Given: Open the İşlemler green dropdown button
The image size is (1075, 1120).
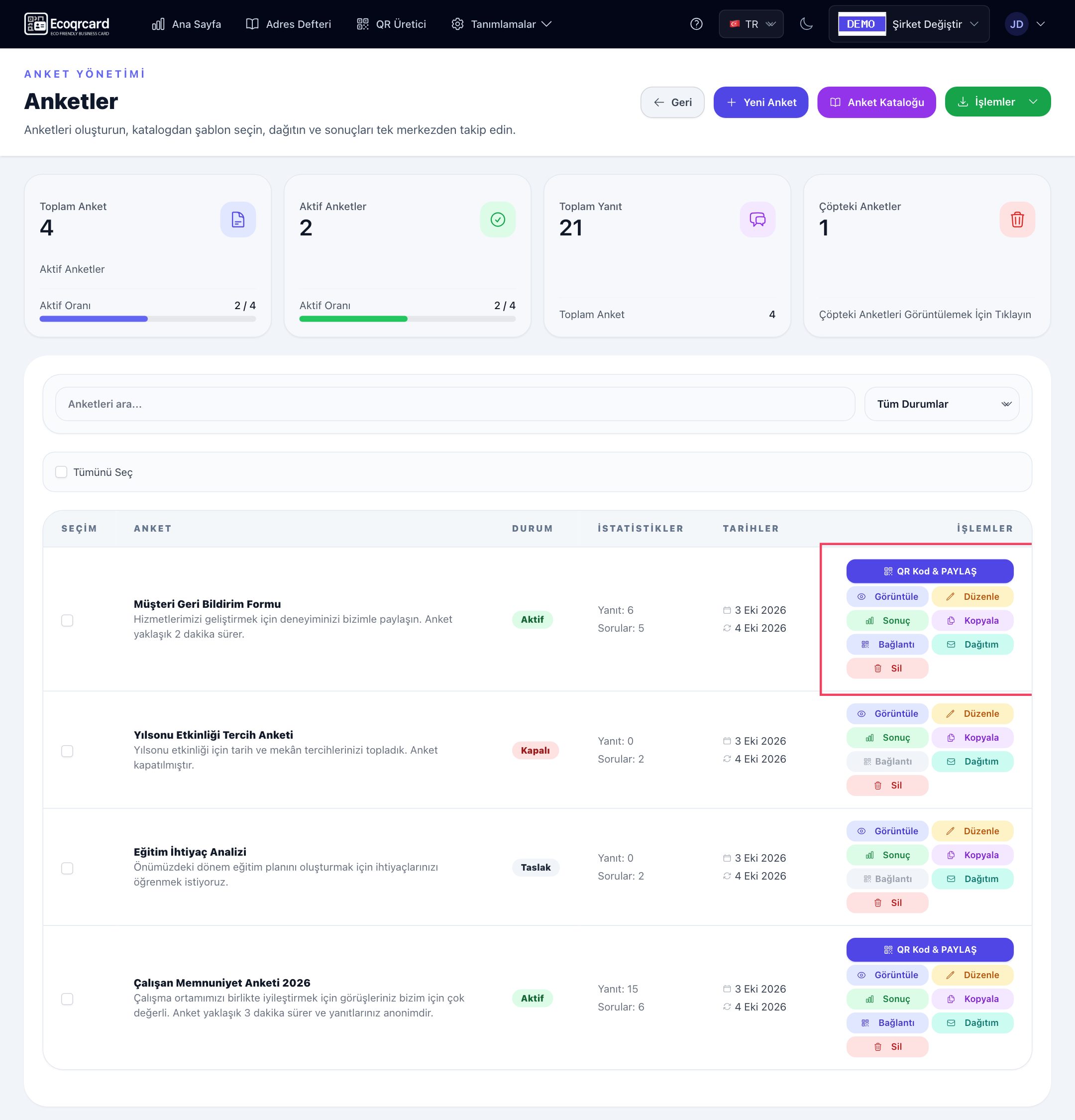Looking at the screenshot, I should (x=997, y=102).
